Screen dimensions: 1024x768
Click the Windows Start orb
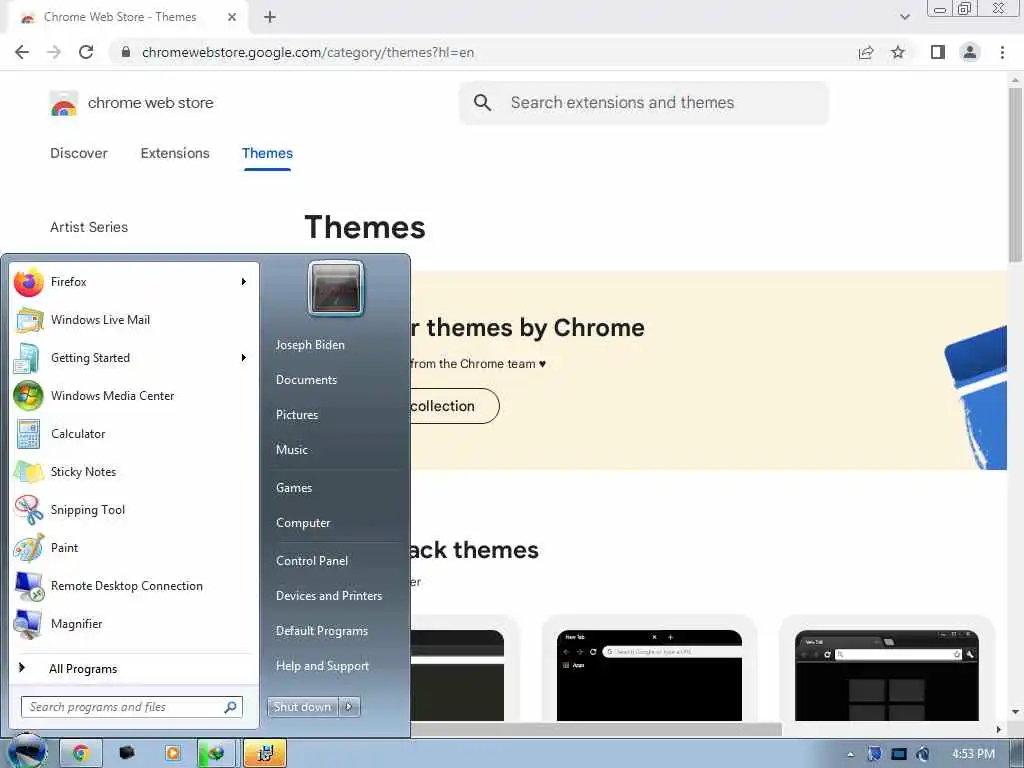tap(27, 751)
